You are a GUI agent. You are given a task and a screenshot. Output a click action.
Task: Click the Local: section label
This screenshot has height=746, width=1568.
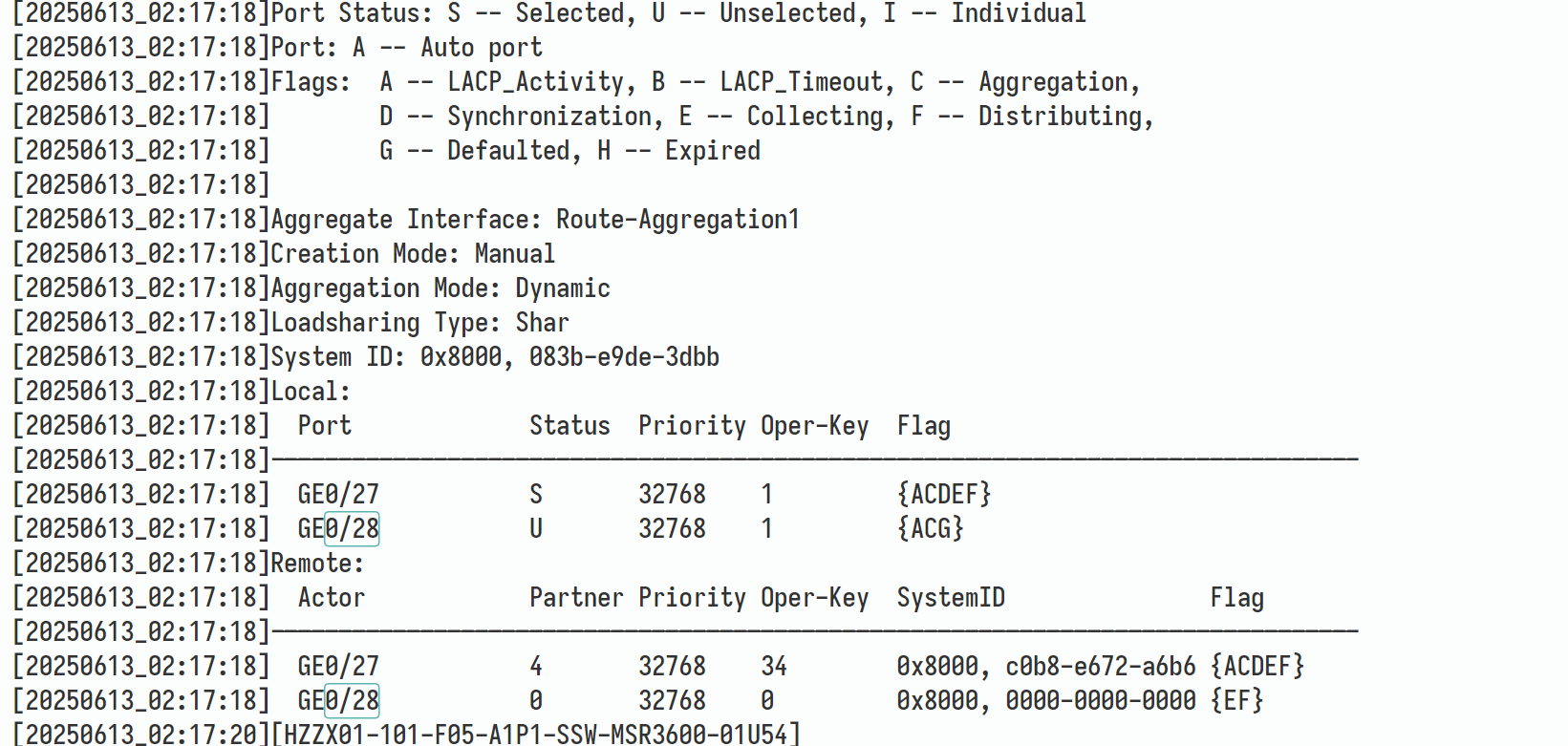tap(311, 391)
